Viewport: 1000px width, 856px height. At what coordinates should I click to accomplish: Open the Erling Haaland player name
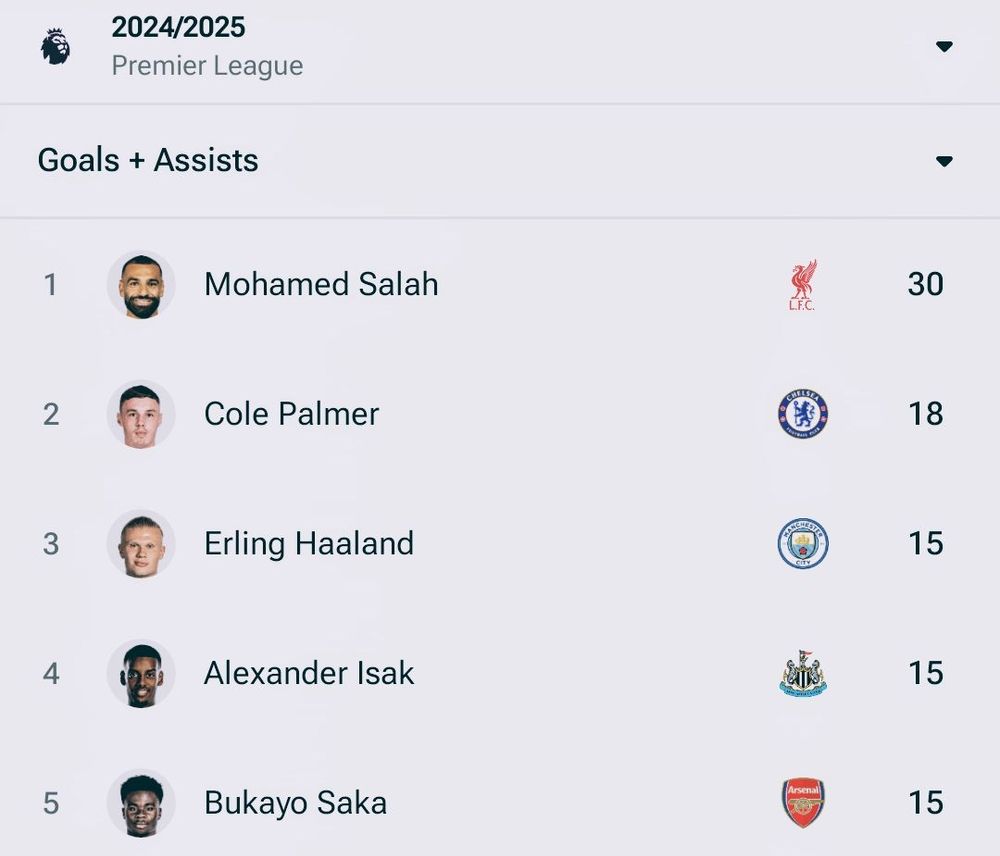309,544
